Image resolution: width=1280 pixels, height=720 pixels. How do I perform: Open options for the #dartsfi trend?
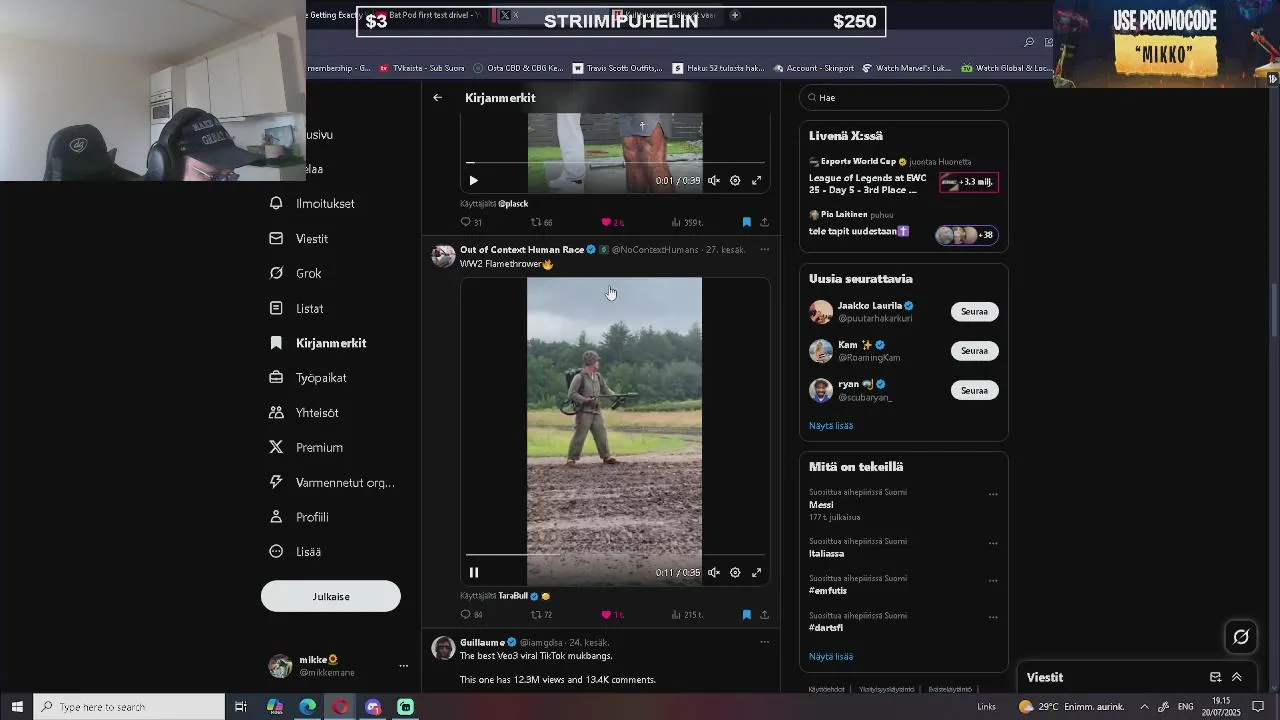click(993, 618)
